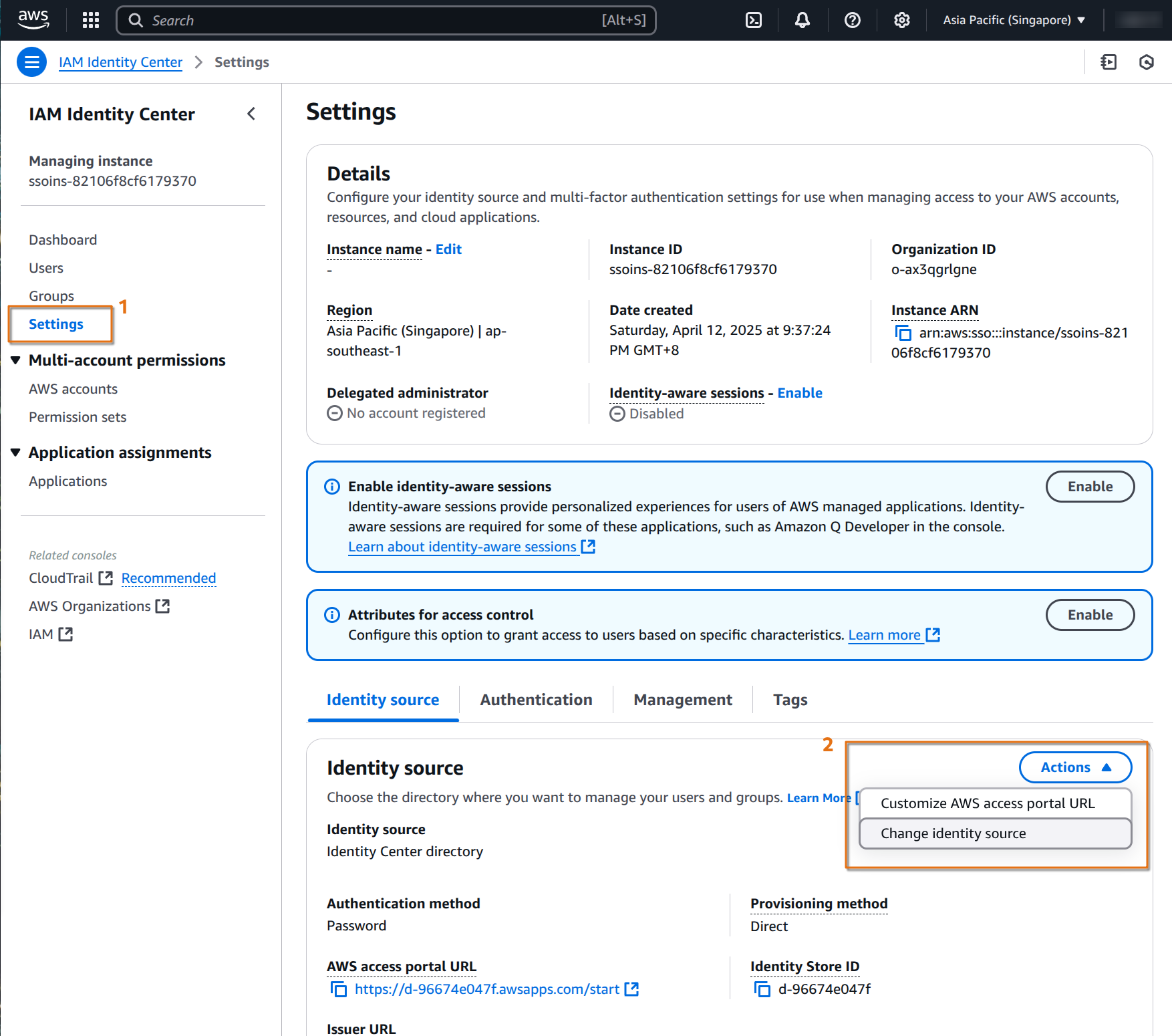This screenshot has width=1172, height=1036.
Task: Click the Disabled status under Identity-aware sessions
Action: tap(647, 414)
